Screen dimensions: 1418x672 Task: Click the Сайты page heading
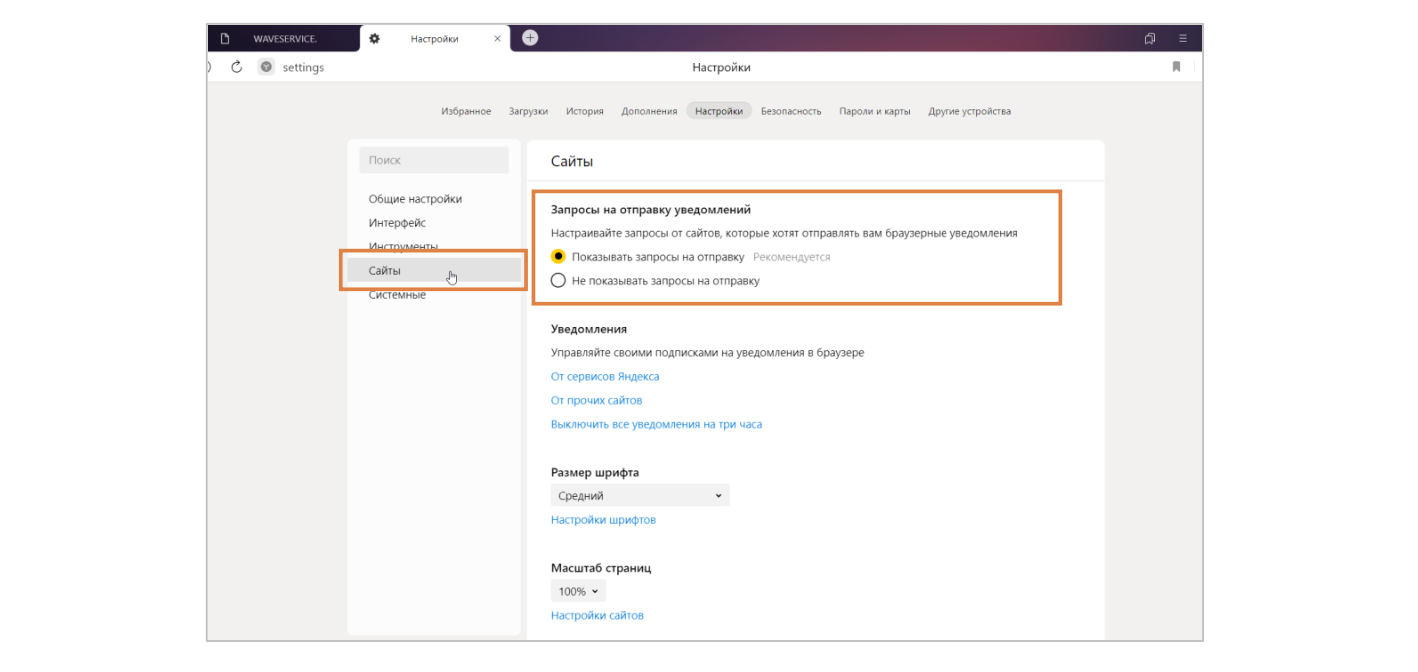pyautogui.click(x=572, y=161)
